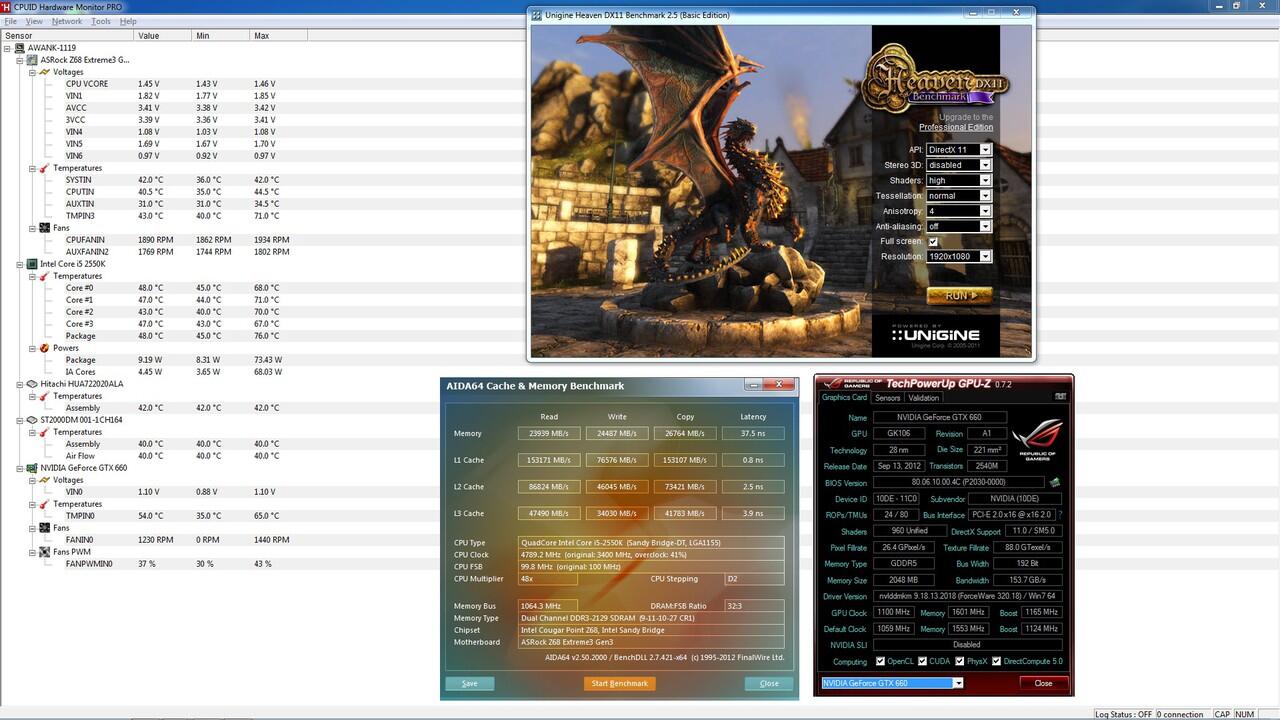Click the Powers flame icon under Intel Core i5
Screen dimensions: 1280x720
click(x=44, y=348)
